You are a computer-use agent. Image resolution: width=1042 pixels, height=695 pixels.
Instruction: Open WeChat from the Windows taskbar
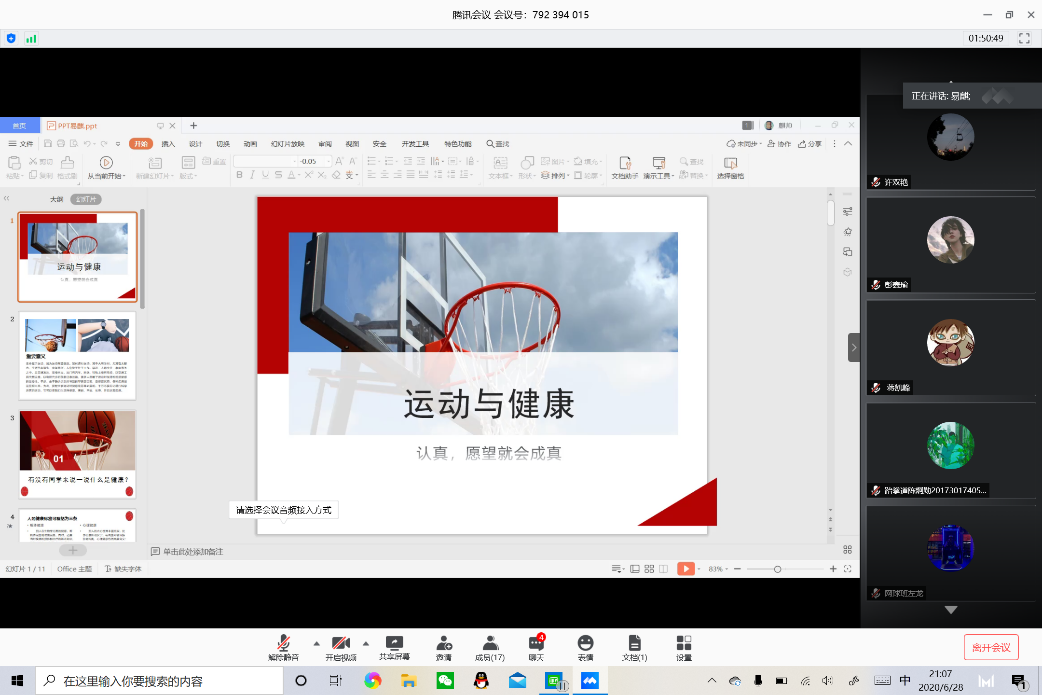(x=444, y=681)
